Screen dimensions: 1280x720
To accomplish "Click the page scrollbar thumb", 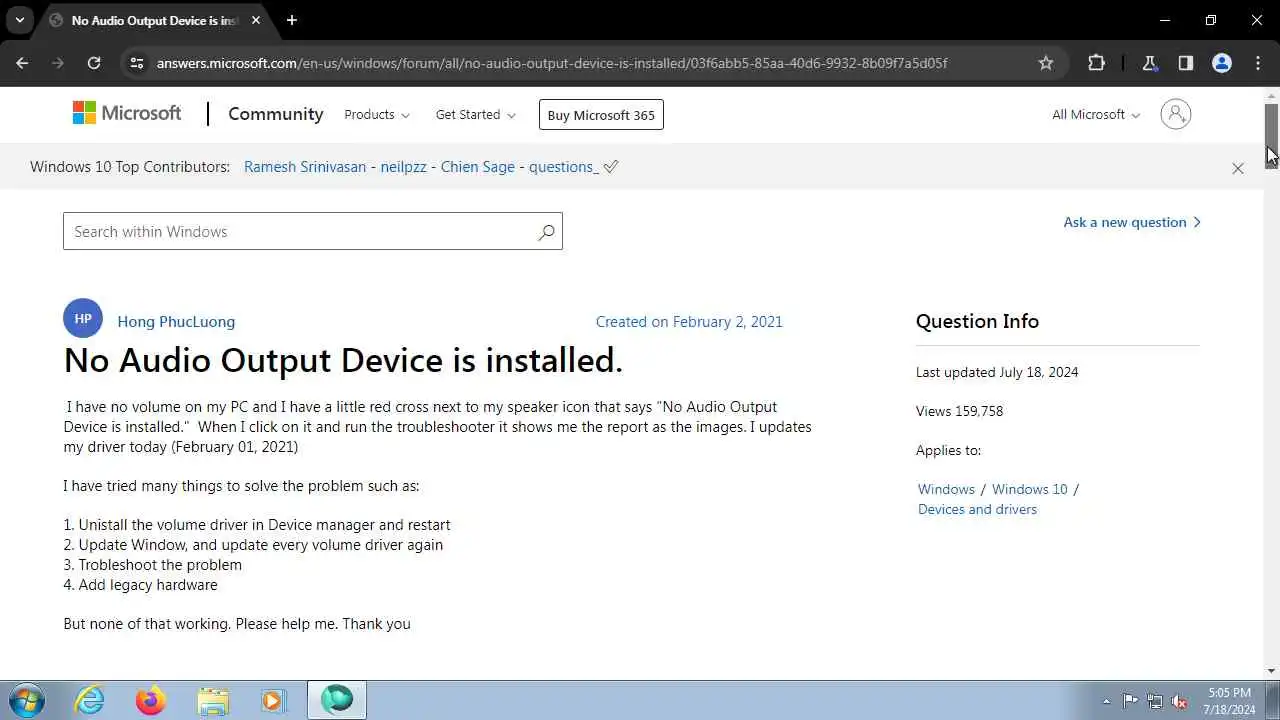I will [x=1271, y=136].
